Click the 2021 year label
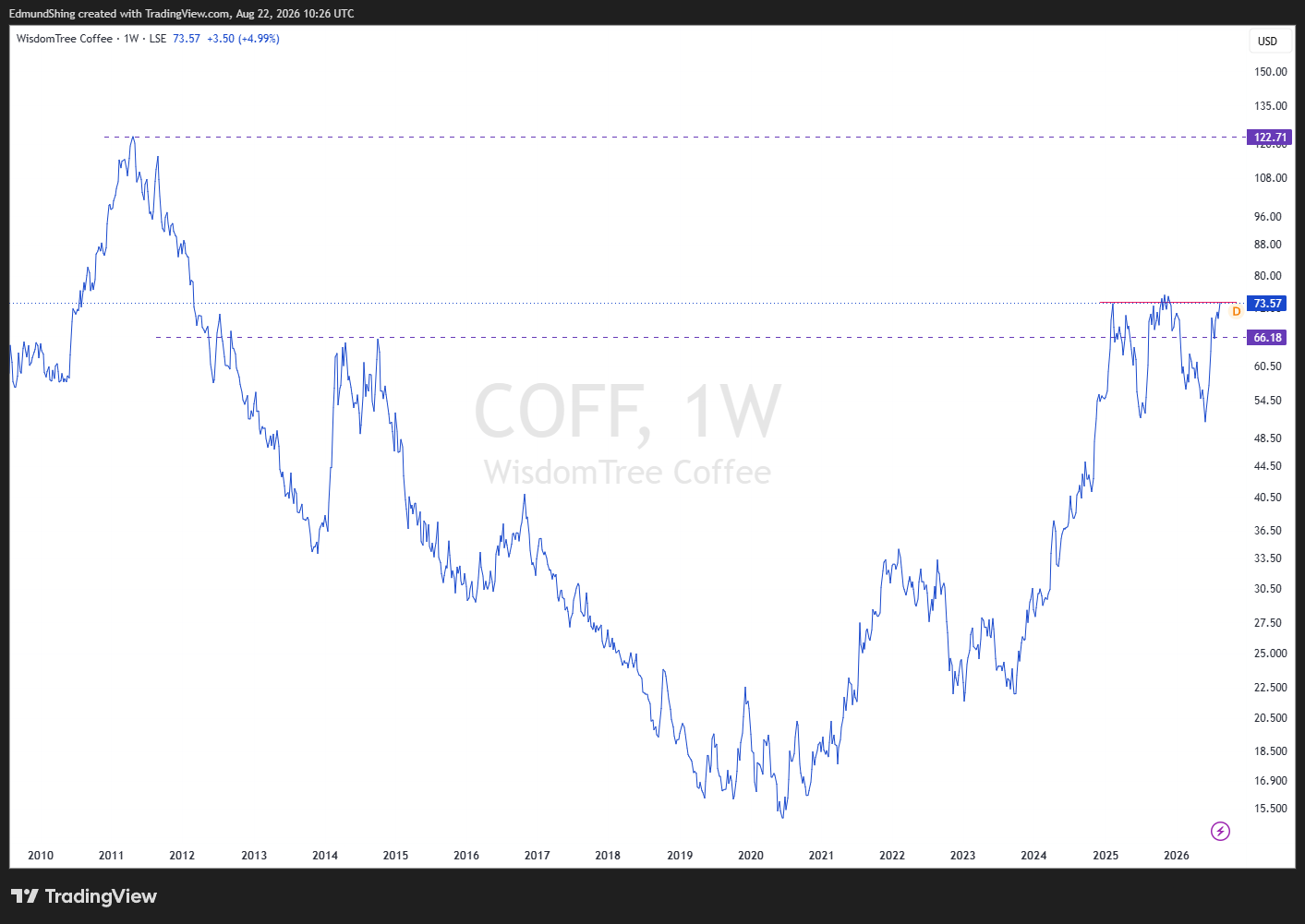 click(821, 856)
